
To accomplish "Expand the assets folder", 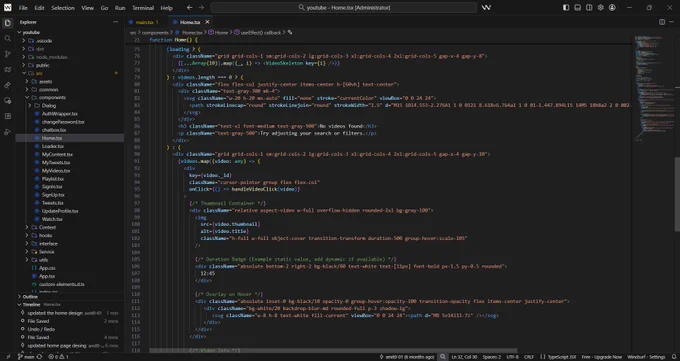I will (27, 82).
